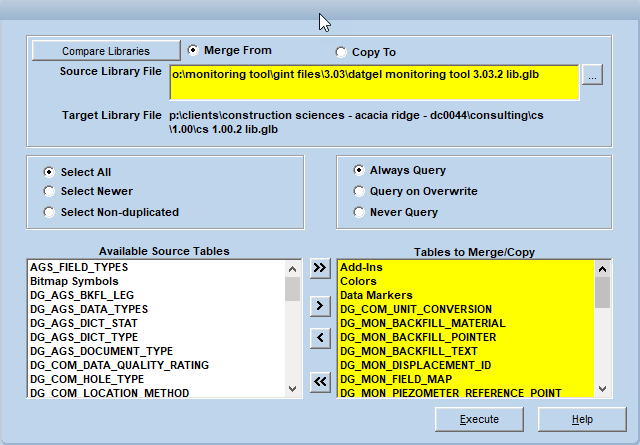Click the remove selected table (<) button
The height and width of the screenshot is (445, 640).
click(x=320, y=338)
